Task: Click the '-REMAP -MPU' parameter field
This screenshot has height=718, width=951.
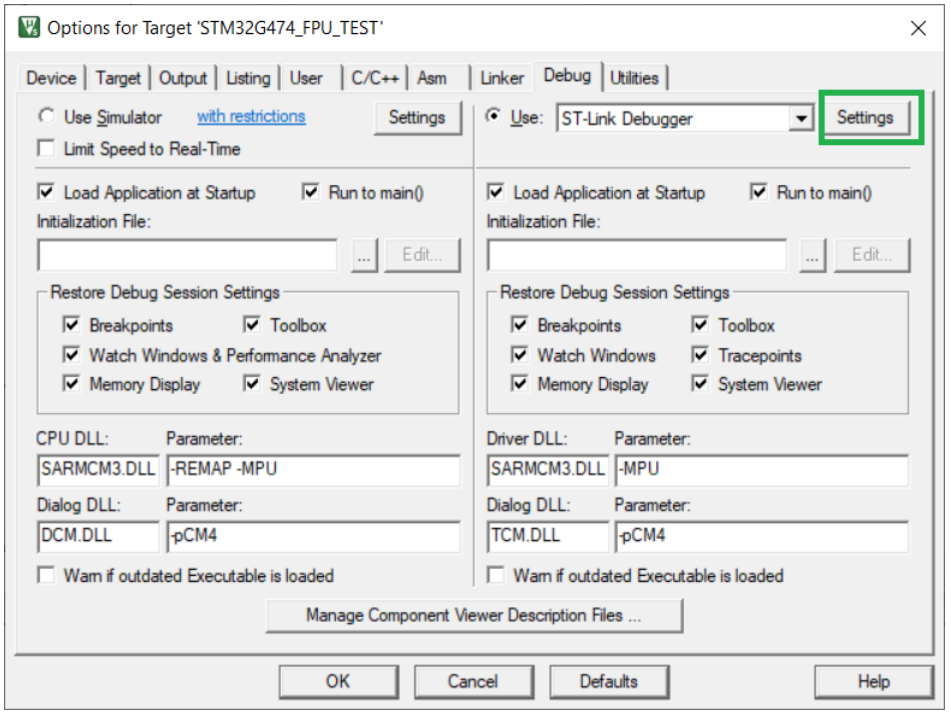Action: click(x=314, y=470)
